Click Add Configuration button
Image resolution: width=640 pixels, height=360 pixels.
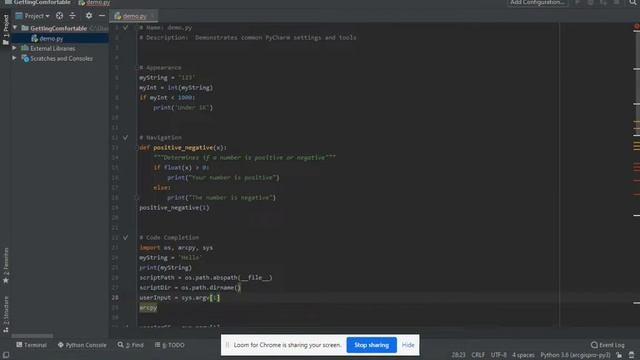(537, 2)
